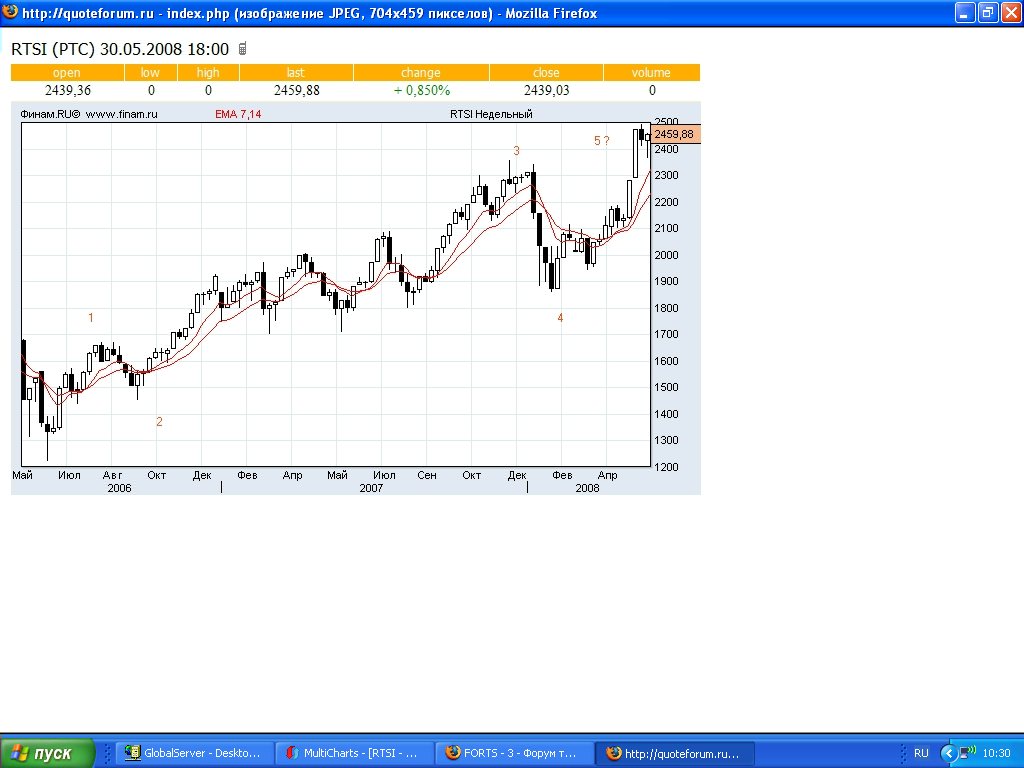Click the 'volume' column header
Image resolution: width=1024 pixels, height=768 pixels.
(651, 73)
